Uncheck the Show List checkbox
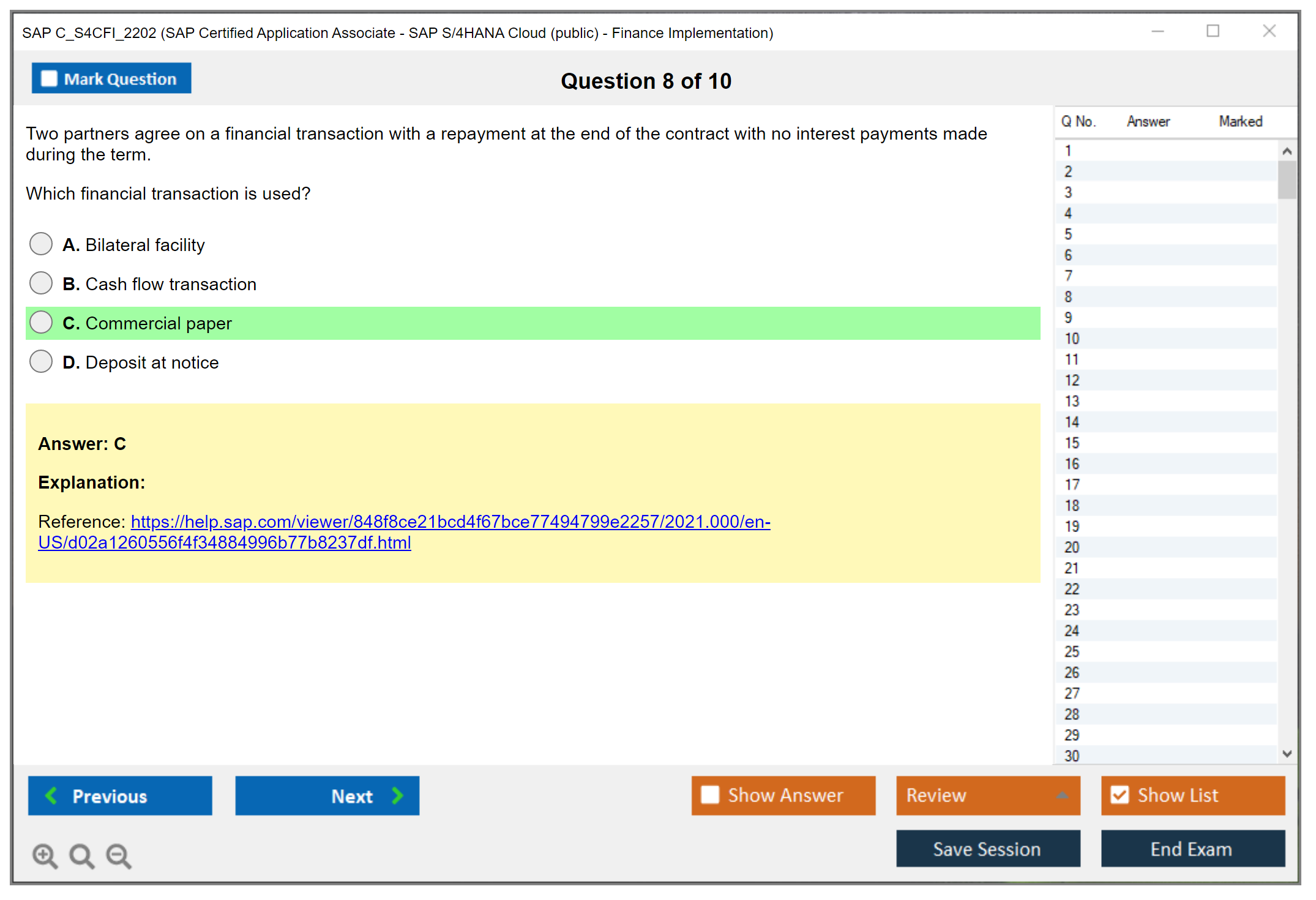This screenshot has width=1316, height=900. coord(1120,795)
